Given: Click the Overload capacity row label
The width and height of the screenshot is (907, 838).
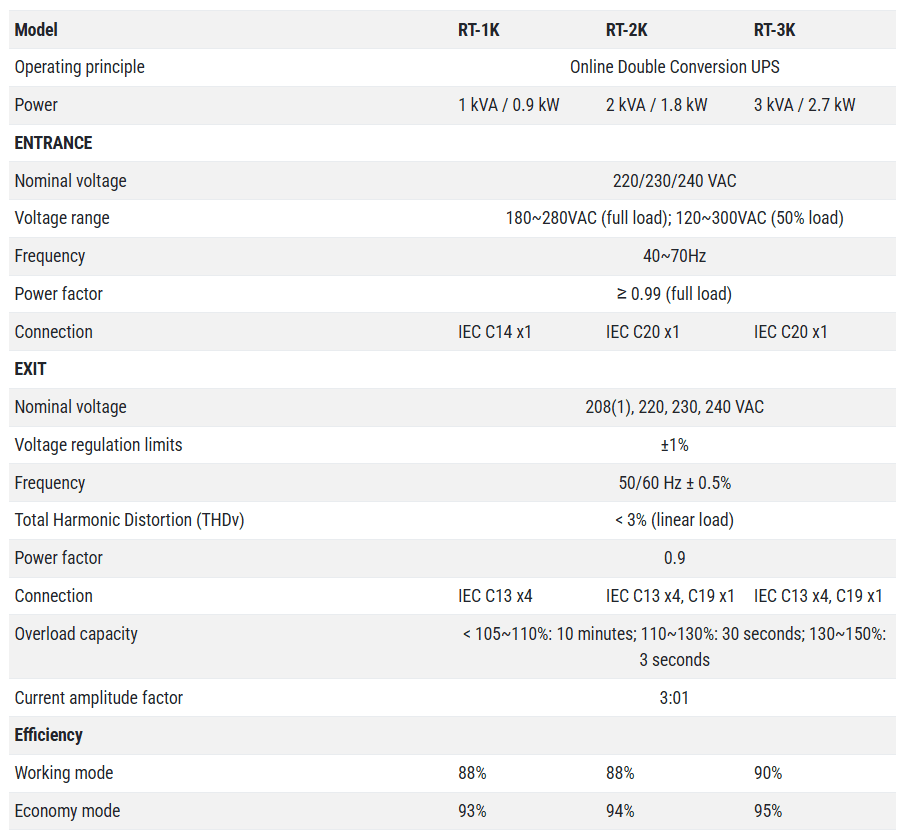Looking at the screenshot, I should click(76, 634).
